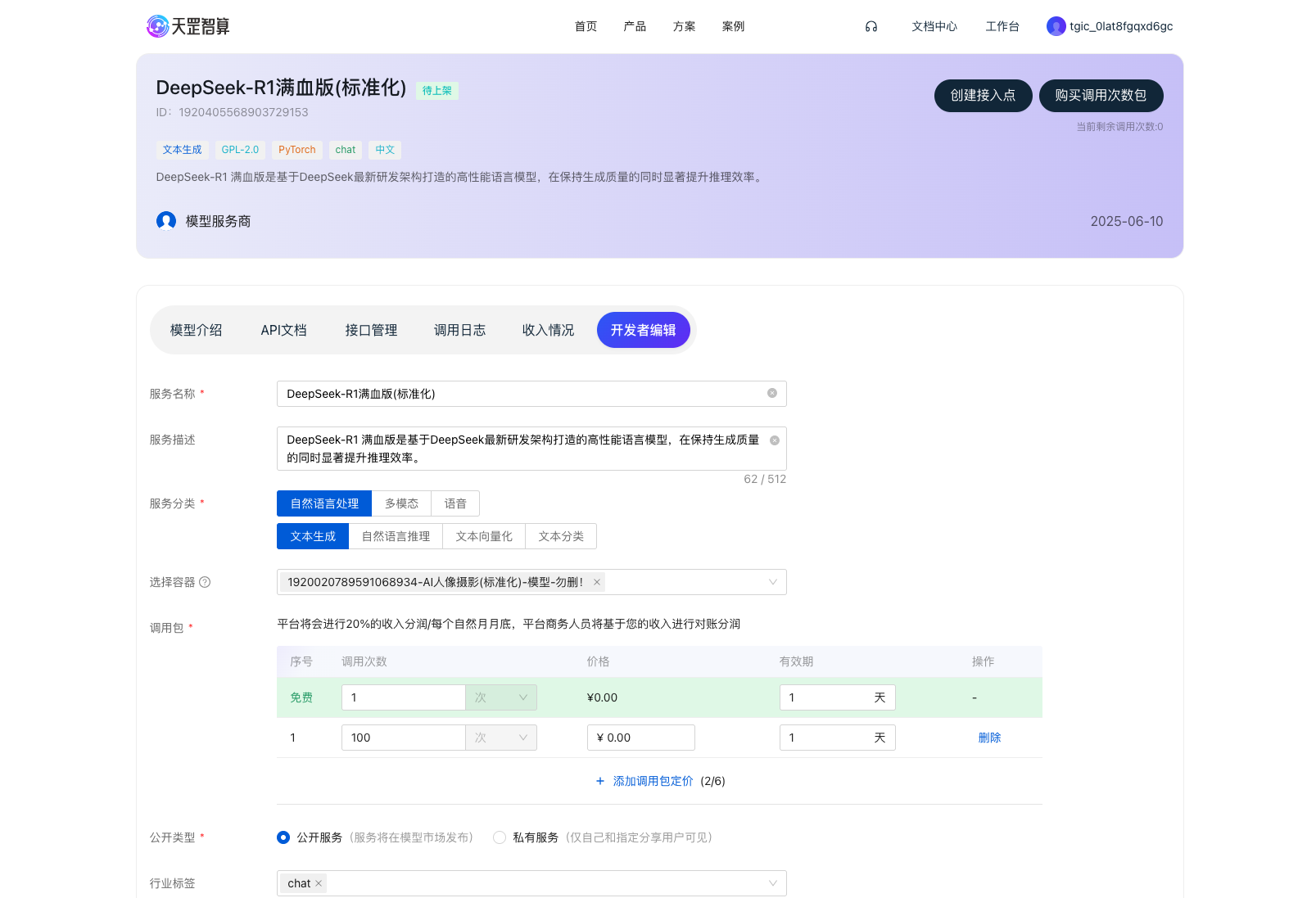Click the 文本生成 tag

[x=182, y=150]
